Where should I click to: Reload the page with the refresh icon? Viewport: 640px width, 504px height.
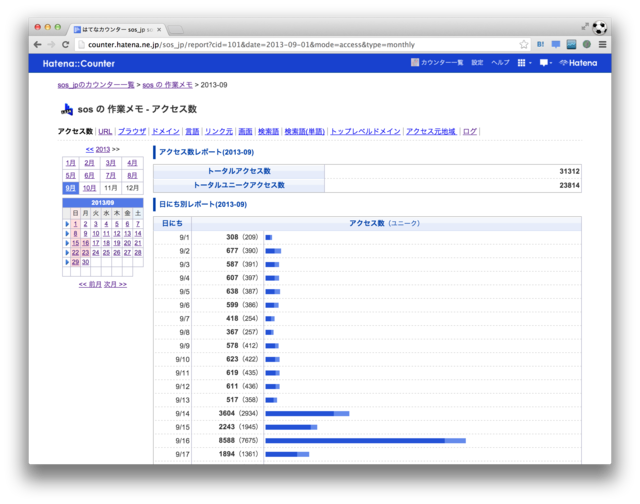[x=65, y=44]
